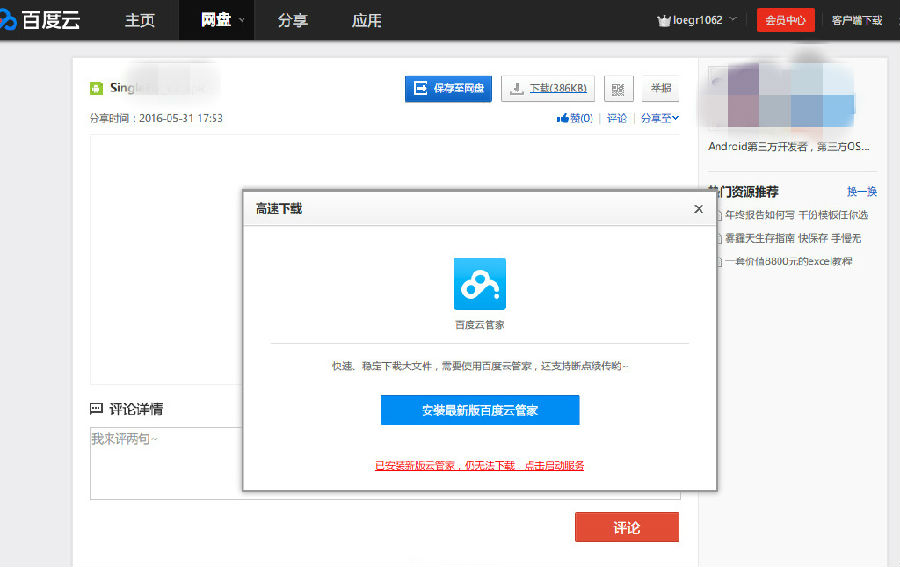Click 保存至网盘 button
The image size is (900, 567).
[x=448, y=88]
